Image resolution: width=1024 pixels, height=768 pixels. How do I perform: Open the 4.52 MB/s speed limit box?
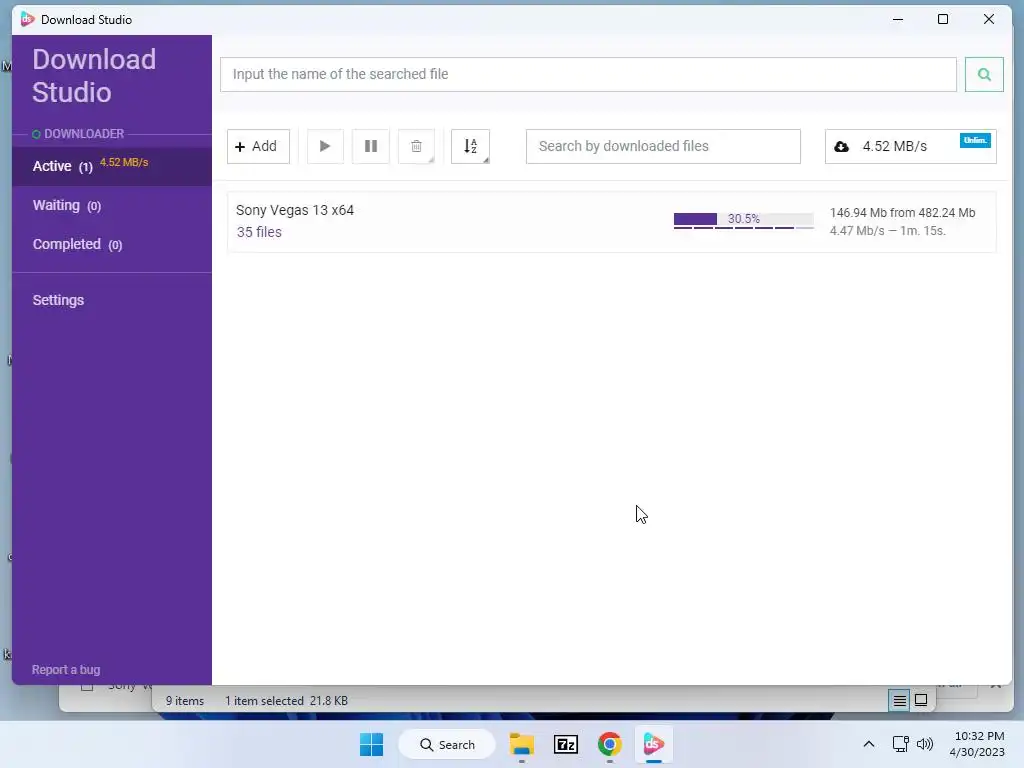coord(910,146)
